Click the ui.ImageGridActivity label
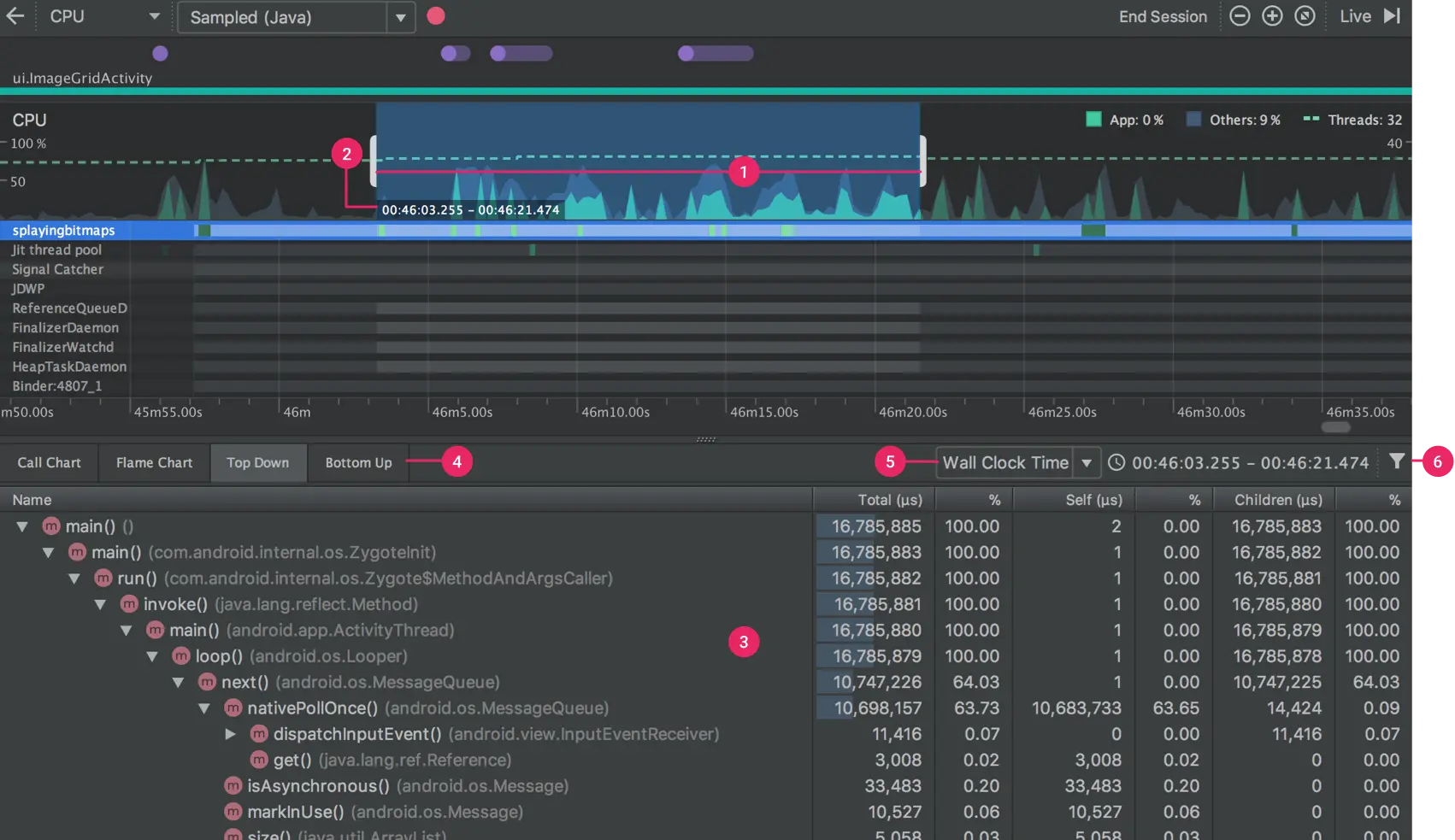 click(82, 78)
